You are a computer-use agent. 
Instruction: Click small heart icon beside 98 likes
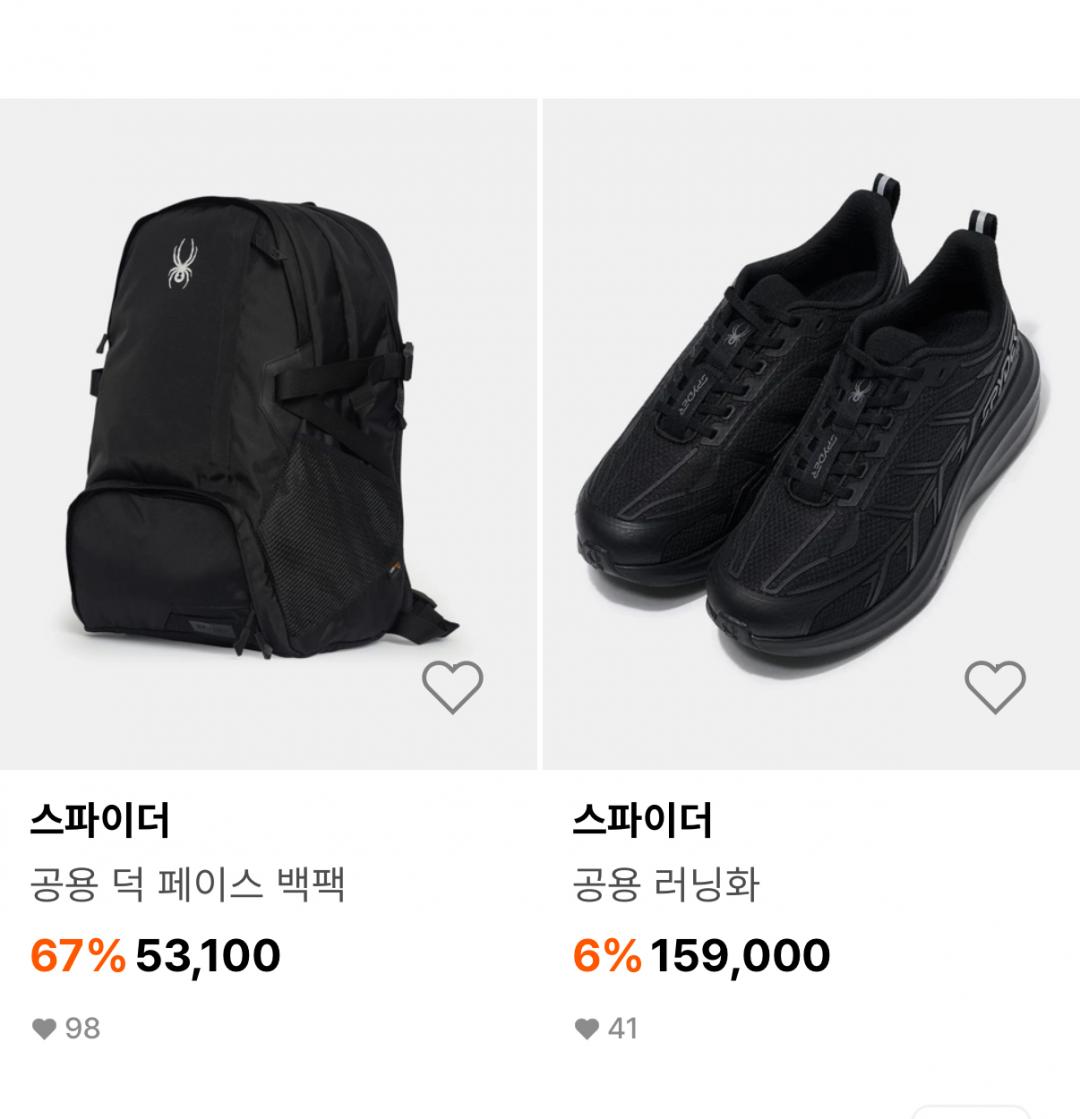[x=44, y=1029]
